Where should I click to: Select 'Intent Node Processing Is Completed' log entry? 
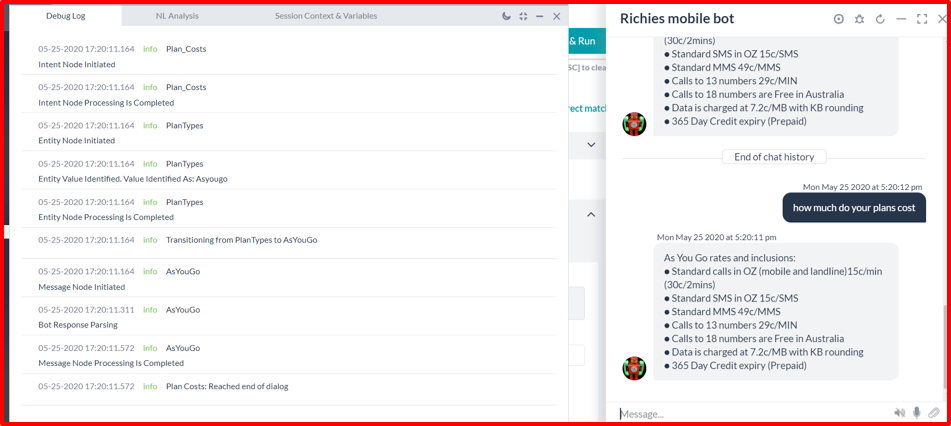pyautogui.click(x=106, y=103)
